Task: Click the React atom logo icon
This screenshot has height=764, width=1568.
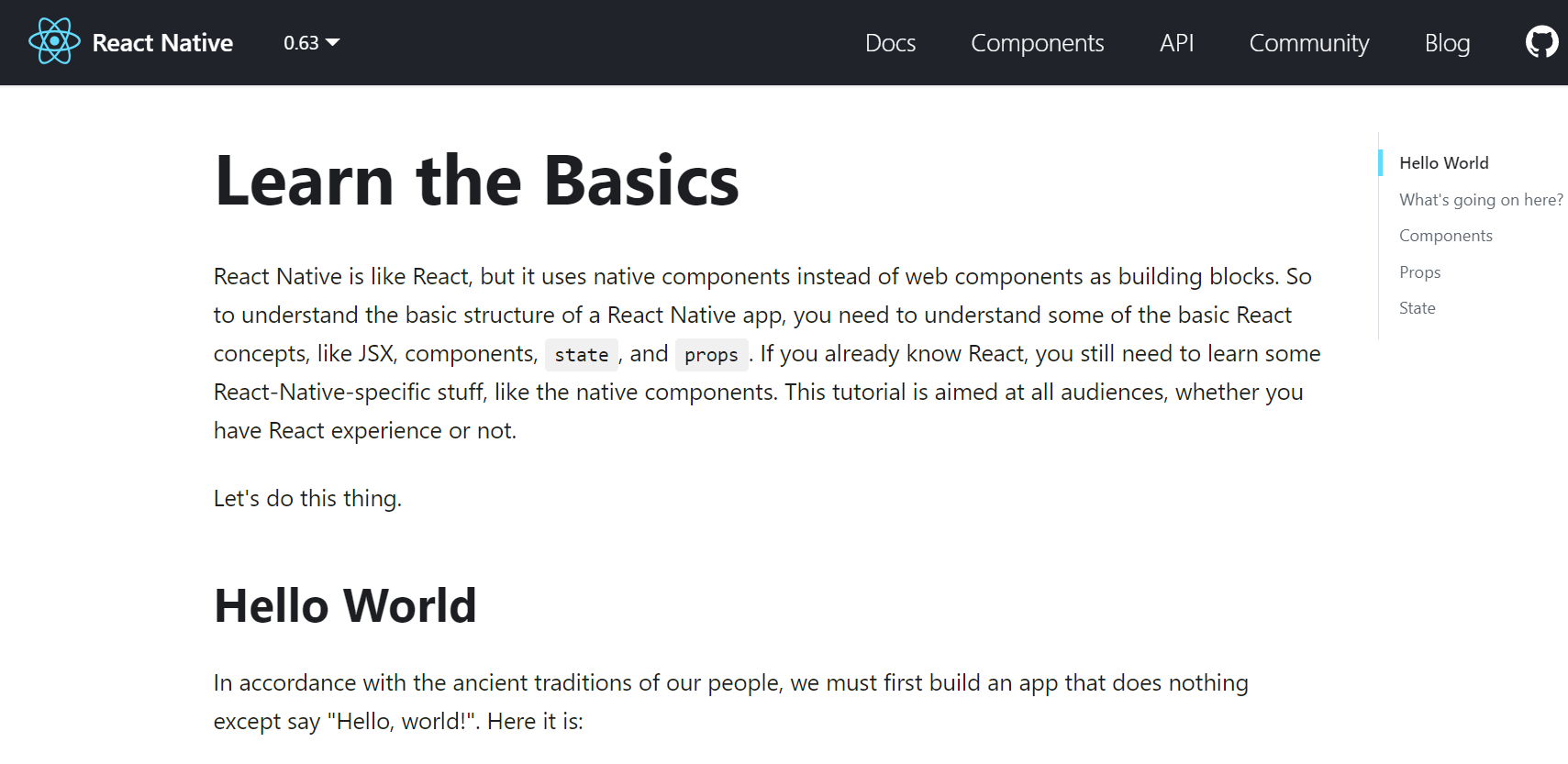Action: (54, 41)
